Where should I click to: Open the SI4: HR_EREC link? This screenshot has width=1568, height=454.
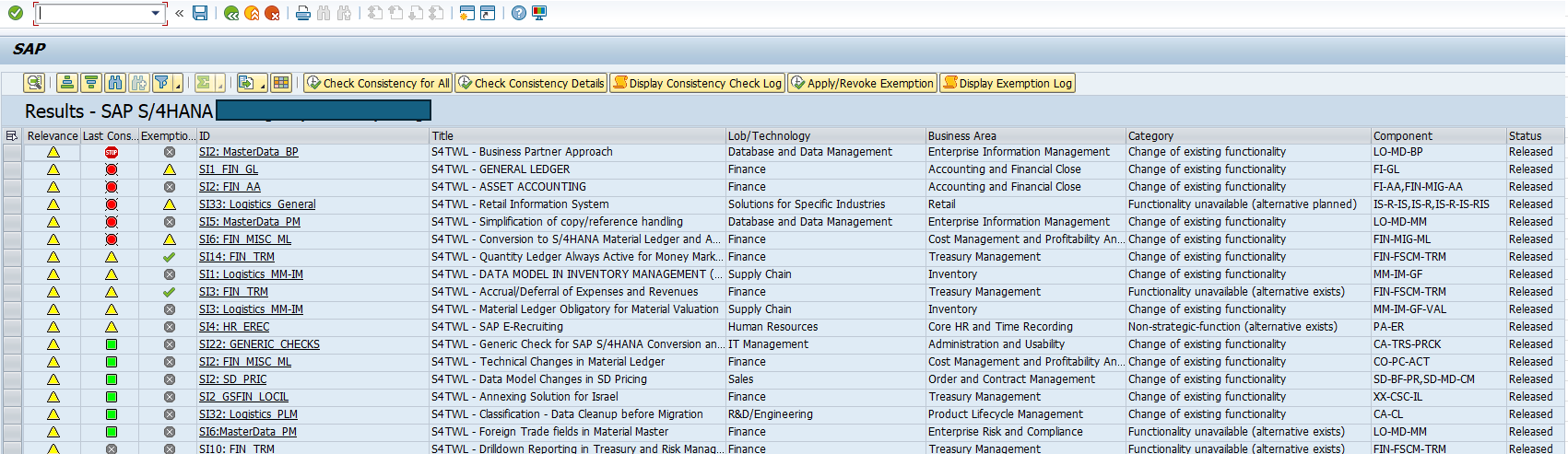(234, 327)
